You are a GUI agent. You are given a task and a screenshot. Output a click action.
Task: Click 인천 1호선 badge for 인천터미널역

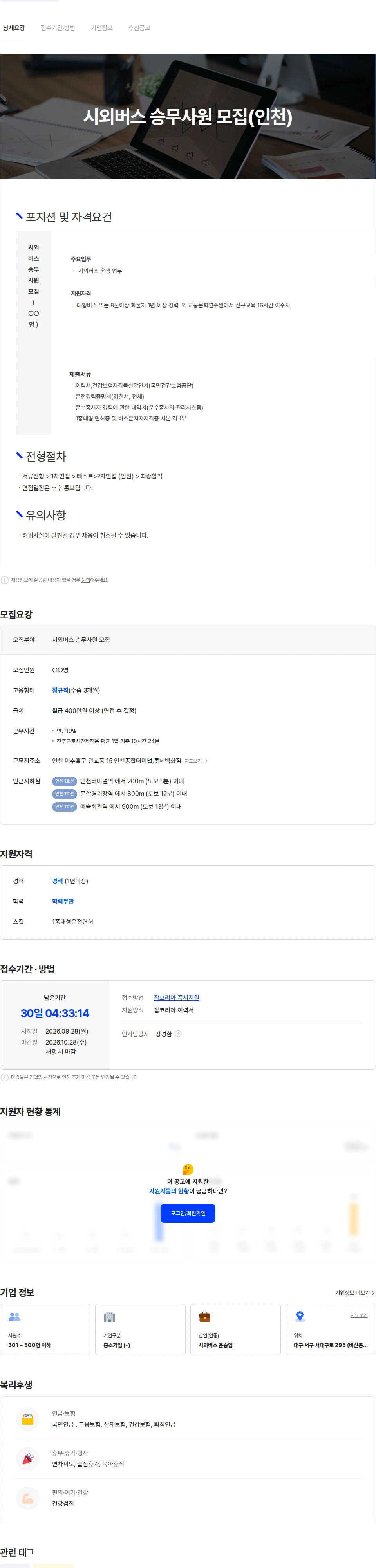pyautogui.click(x=64, y=781)
